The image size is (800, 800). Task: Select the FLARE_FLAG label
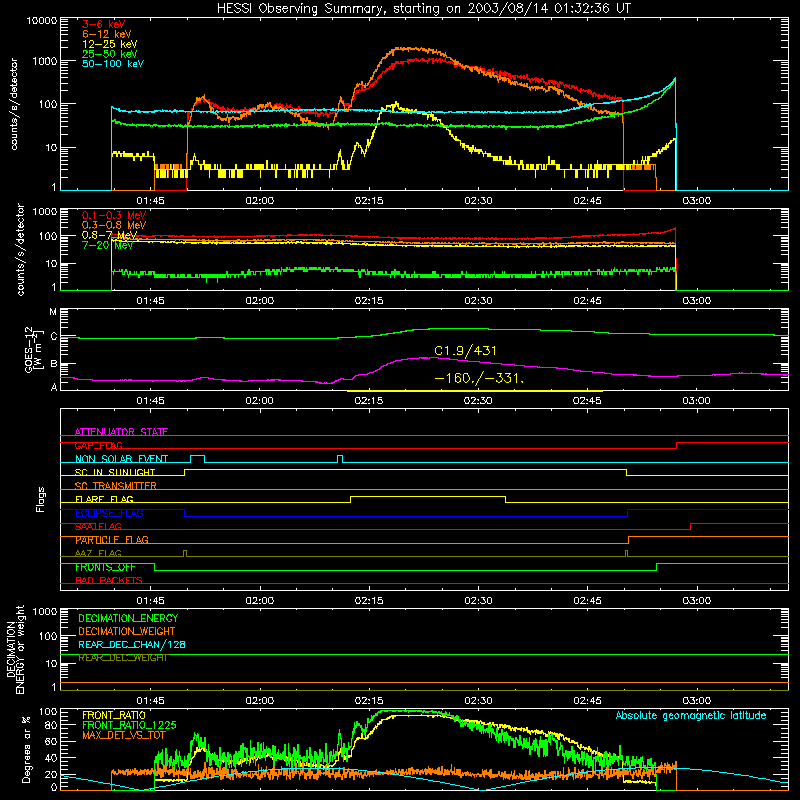[x=104, y=499]
